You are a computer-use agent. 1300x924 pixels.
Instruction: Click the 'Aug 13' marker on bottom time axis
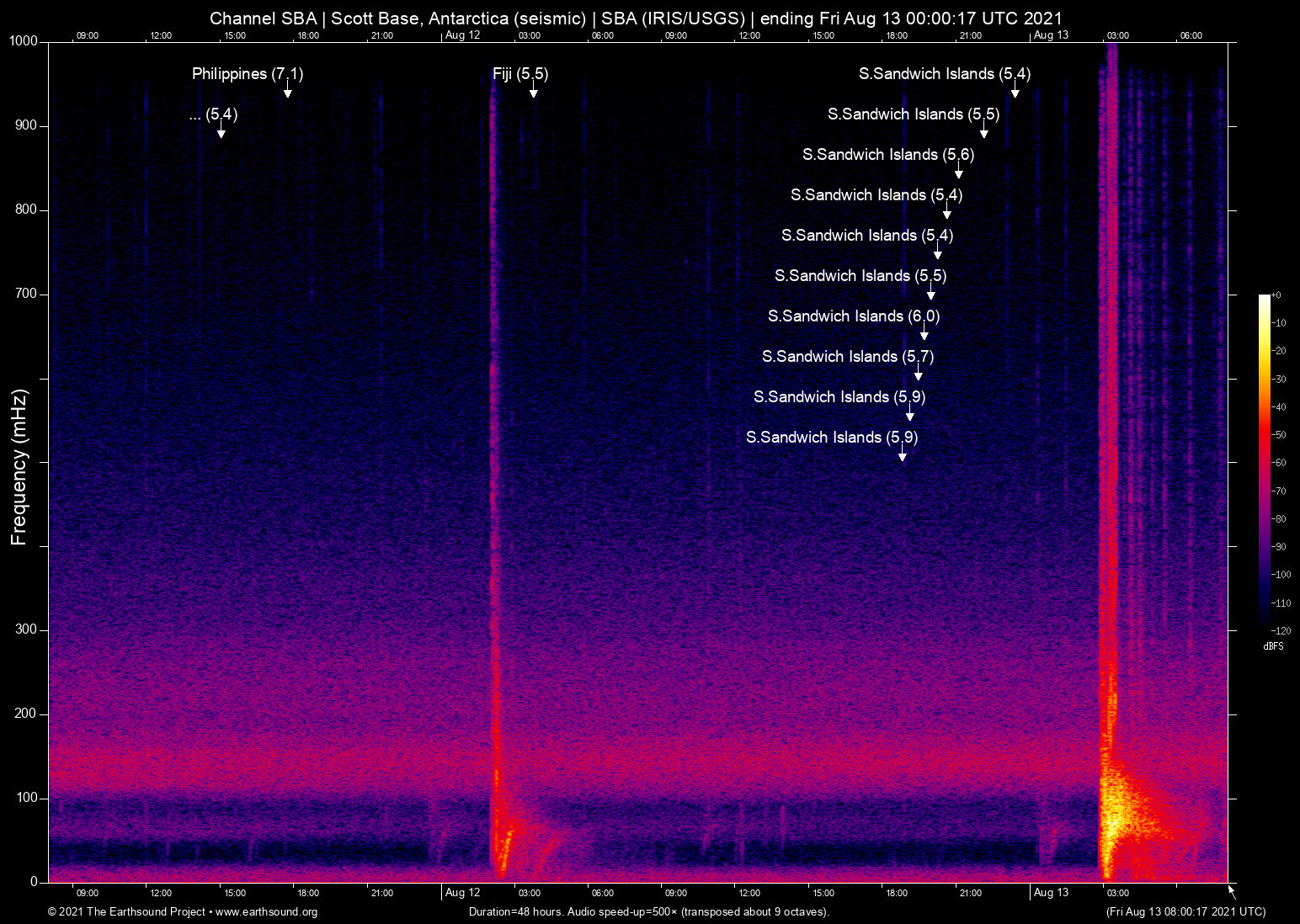pos(1051,893)
